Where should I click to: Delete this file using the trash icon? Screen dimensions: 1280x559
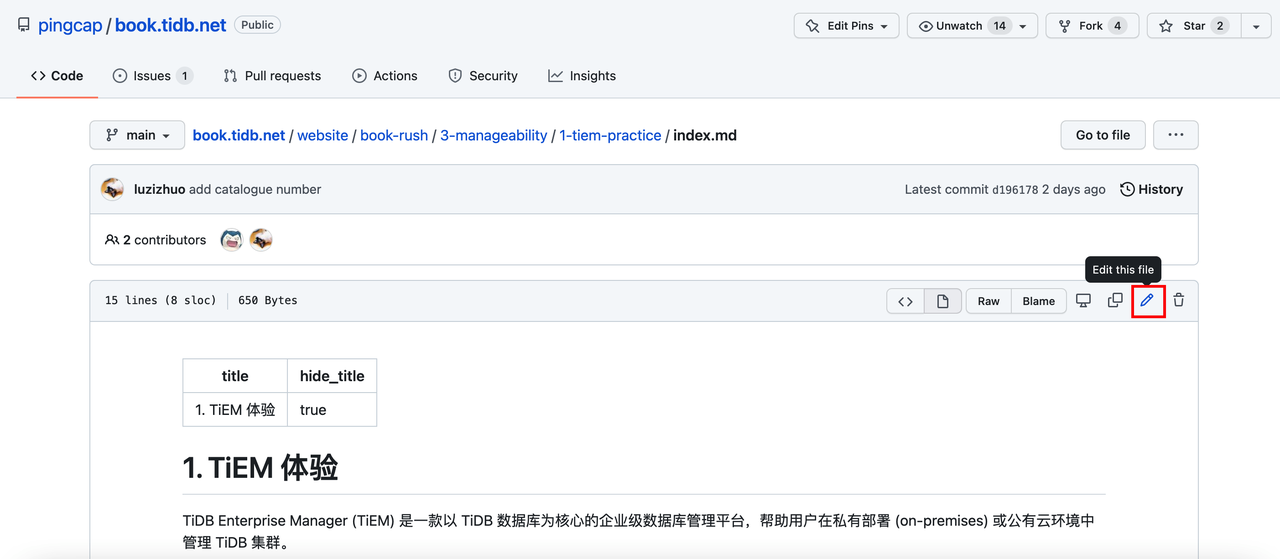tap(1179, 300)
